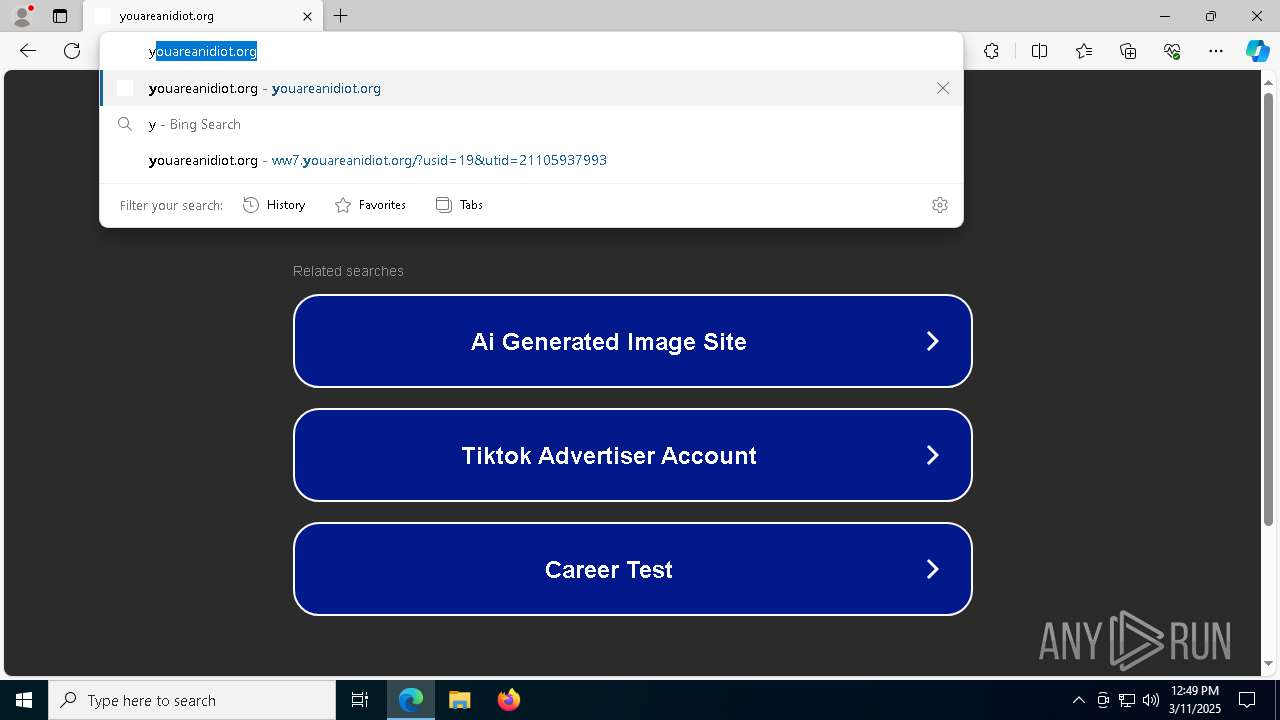This screenshot has width=1280, height=720.
Task: Click the address bar URL text
Action: (203, 51)
